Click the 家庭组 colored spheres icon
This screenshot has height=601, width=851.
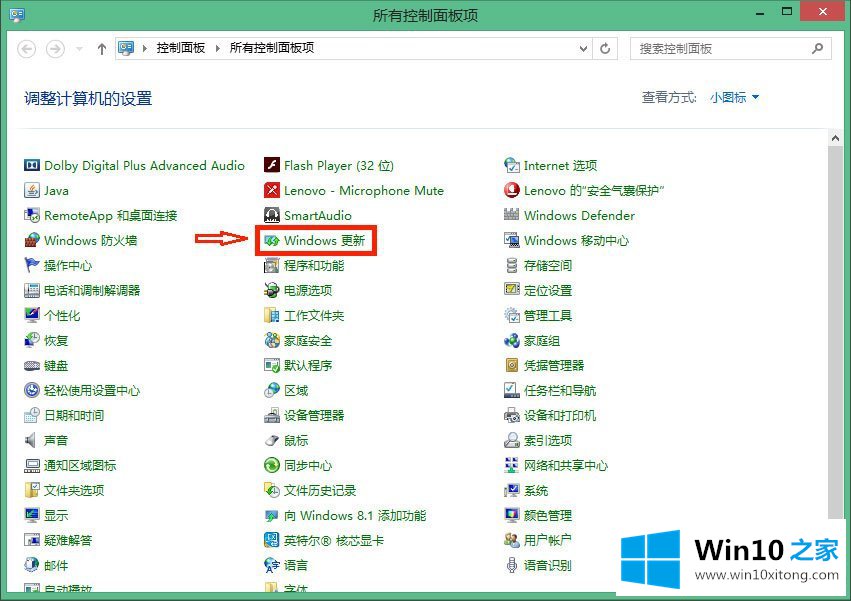point(511,340)
